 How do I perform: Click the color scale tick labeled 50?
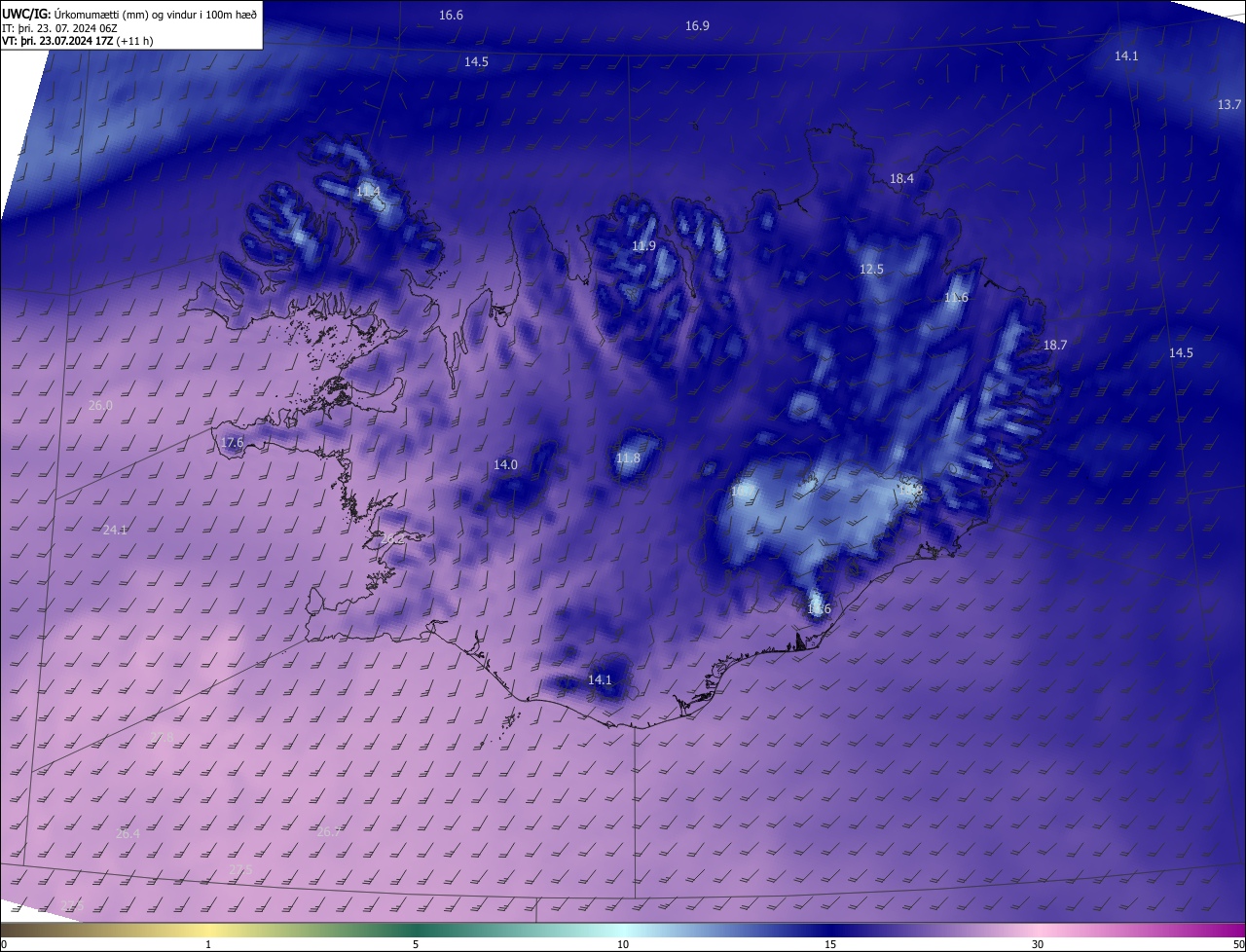[1238, 944]
